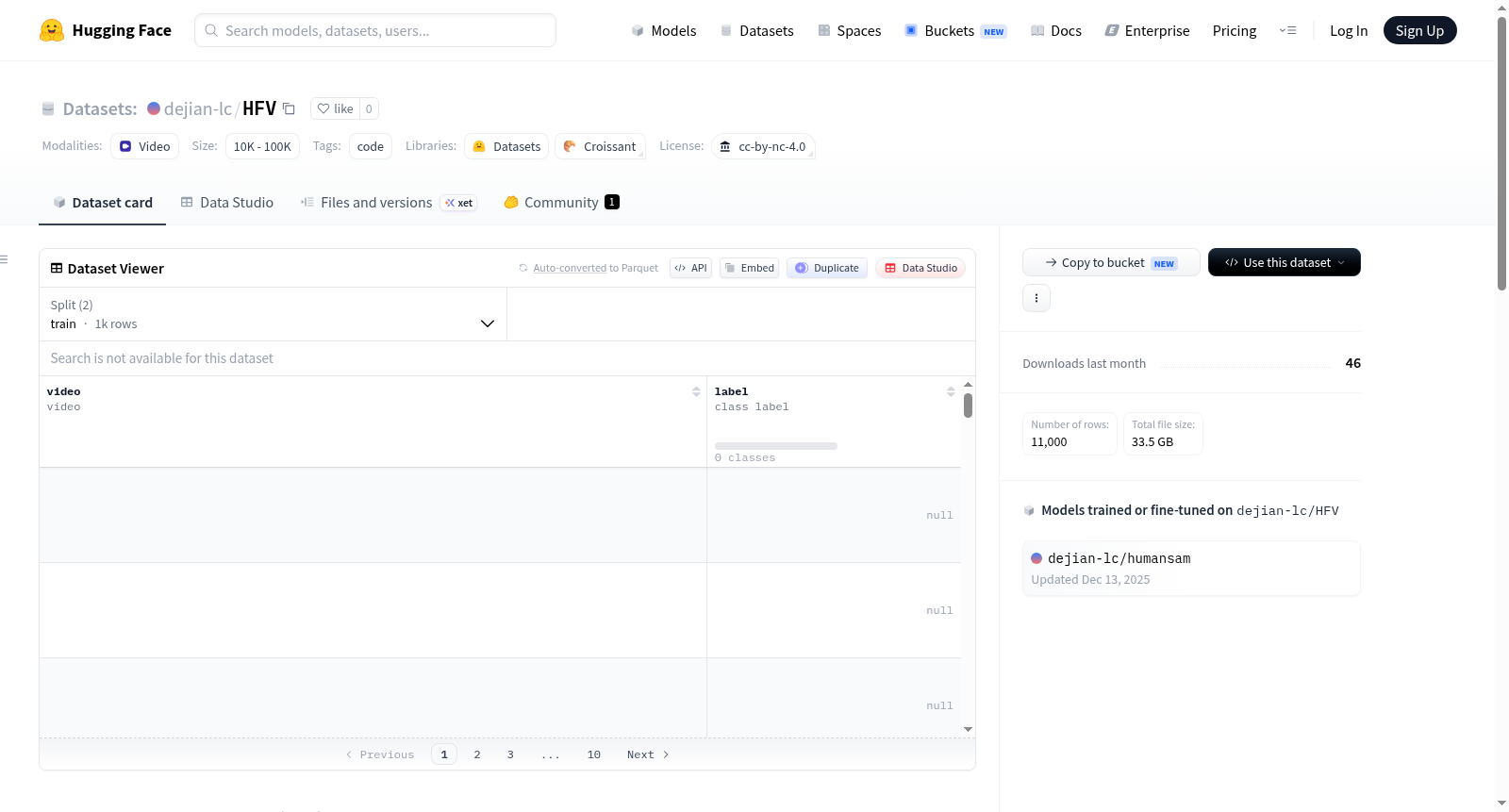The width and height of the screenshot is (1509, 812).
Task: Click the heart like button
Action: click(x=335, y=108)
